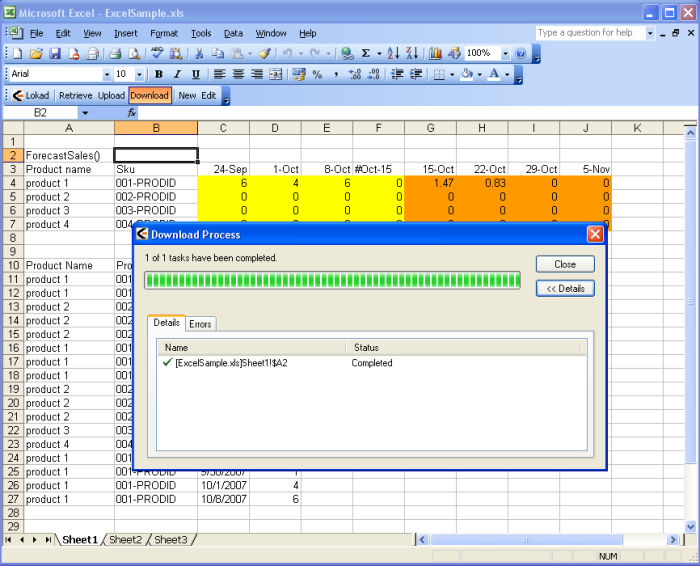
Task: Click Decrease Decimal icon
Action: tap(374, 75)
